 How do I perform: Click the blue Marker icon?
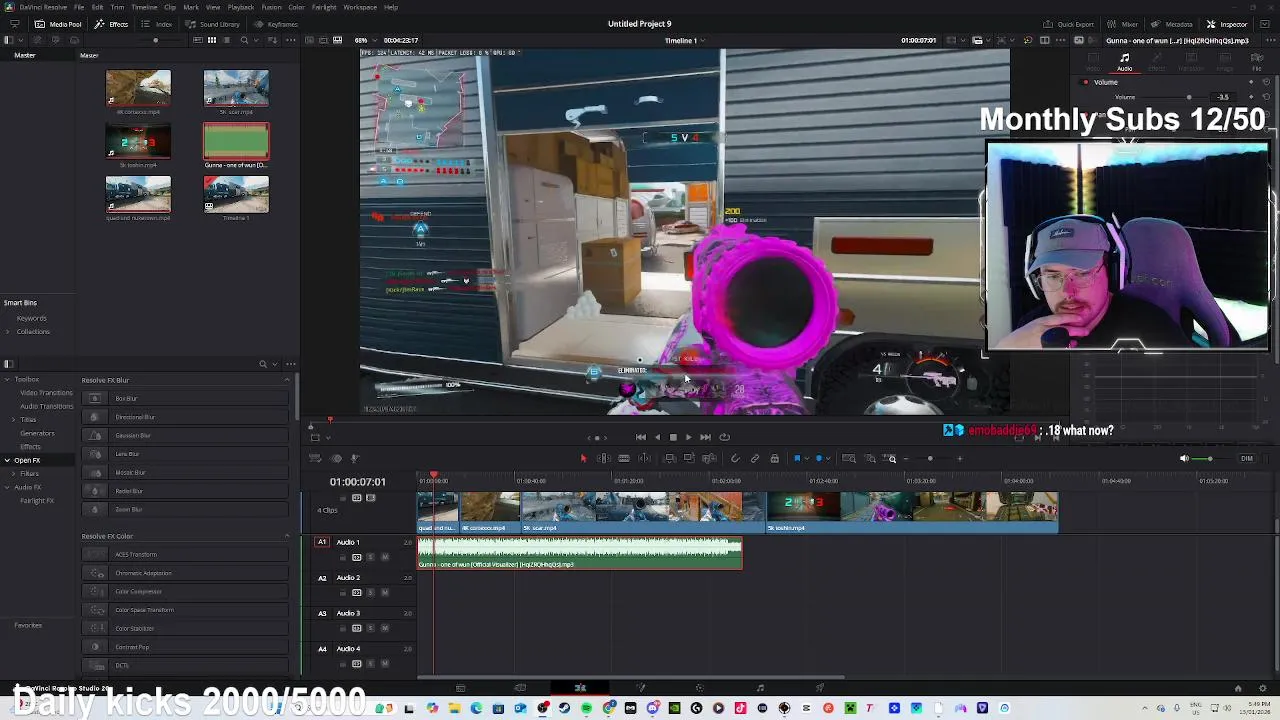(819, 459)
